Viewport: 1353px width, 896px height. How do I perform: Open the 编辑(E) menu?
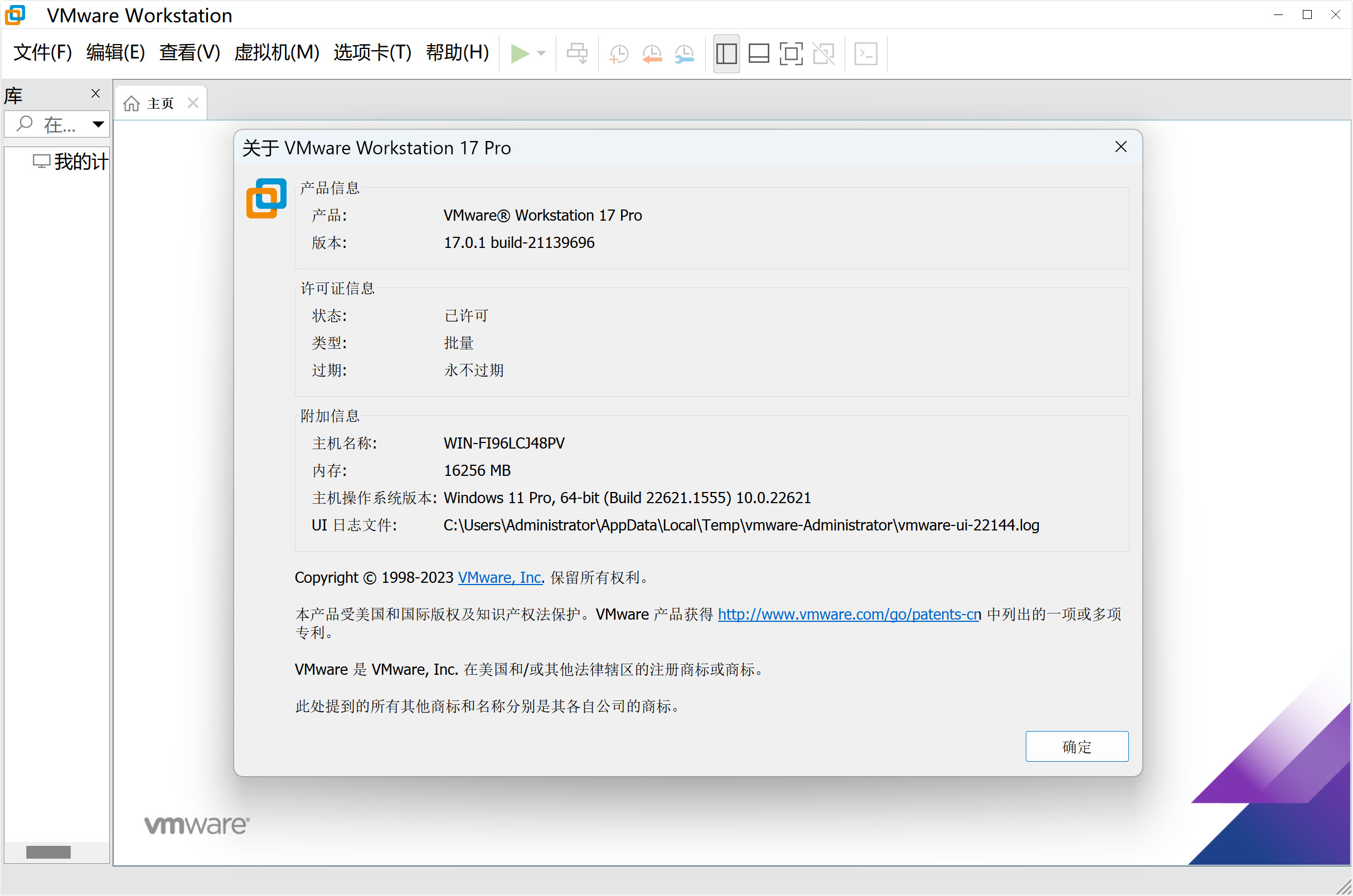115,52
